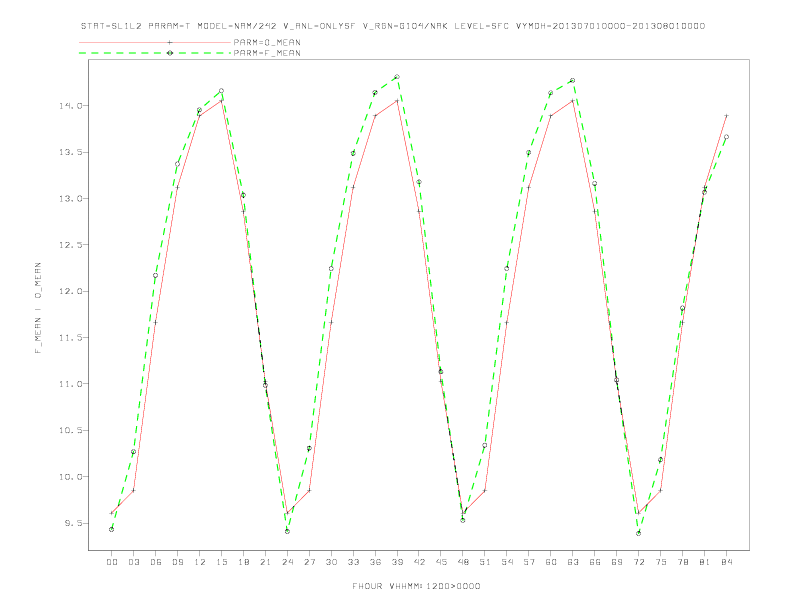Screen dimensions: 792x612
Task: Click the 51 forecast hour tick label
Action: tap(485, 562)
